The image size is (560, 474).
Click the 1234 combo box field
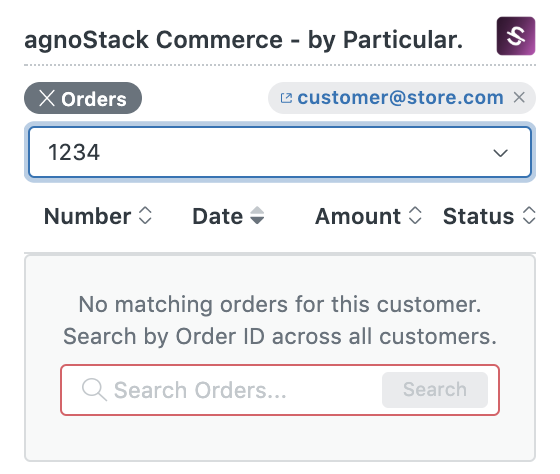[x=280, y=152]
